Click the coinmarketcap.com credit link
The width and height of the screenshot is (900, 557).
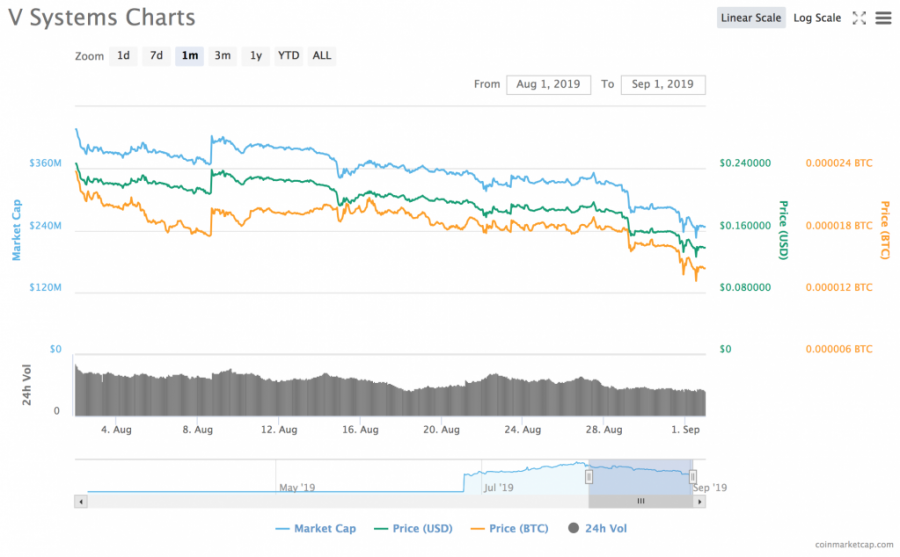pos(854,544)
